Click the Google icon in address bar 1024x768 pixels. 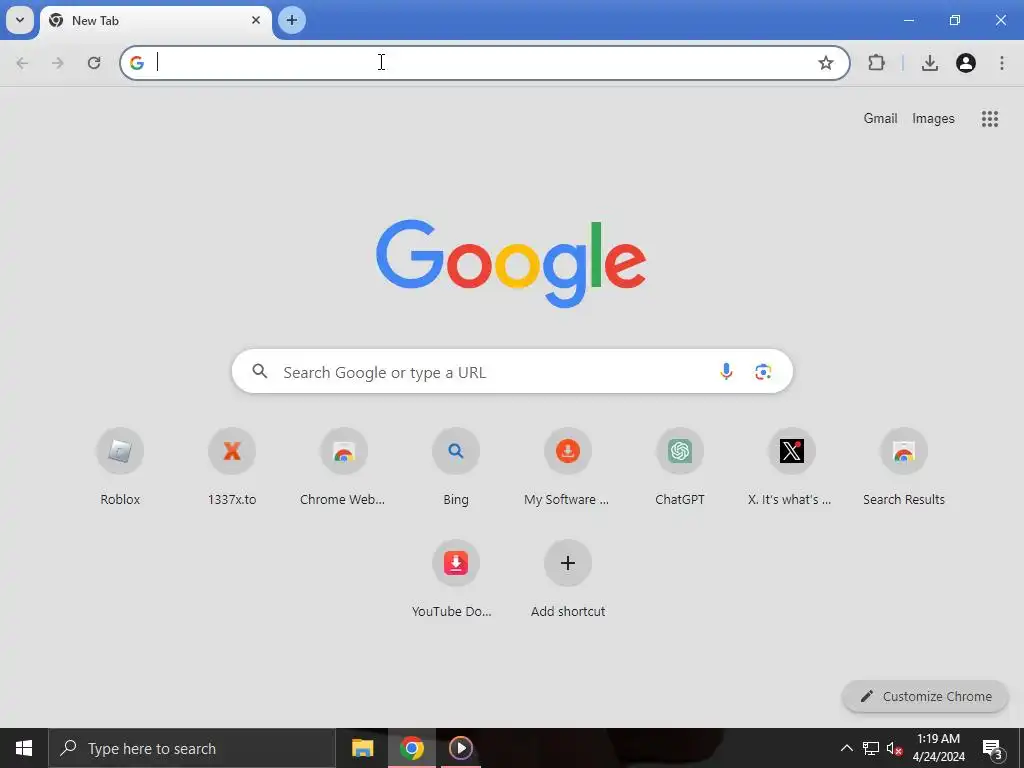136,63
